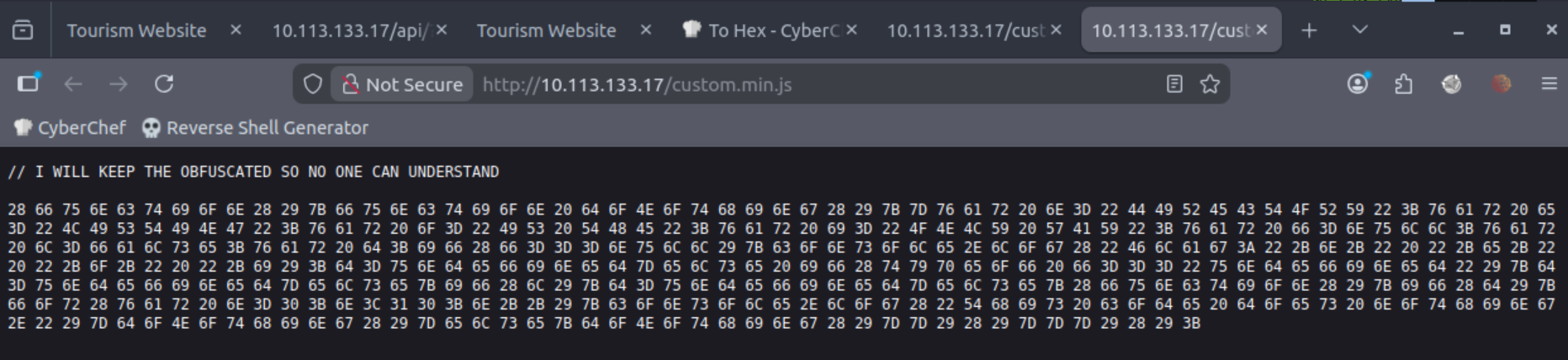Image resolution: width=1568 pixels, height=360 pixels.
Task: Expand the list all tabs chevron
Action: point(1359,30)
